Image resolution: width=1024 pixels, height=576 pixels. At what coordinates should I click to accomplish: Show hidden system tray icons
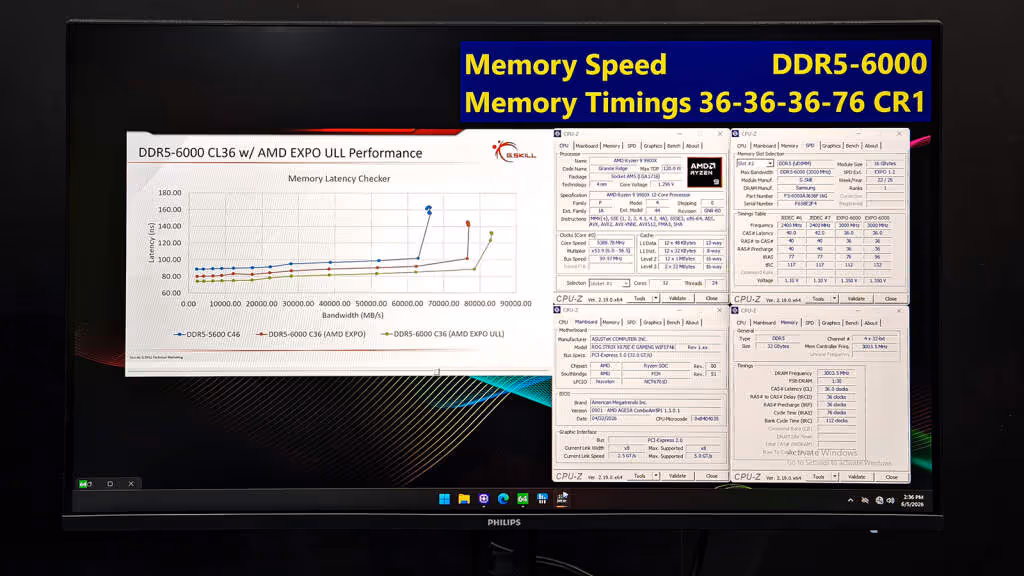(850, 500)
